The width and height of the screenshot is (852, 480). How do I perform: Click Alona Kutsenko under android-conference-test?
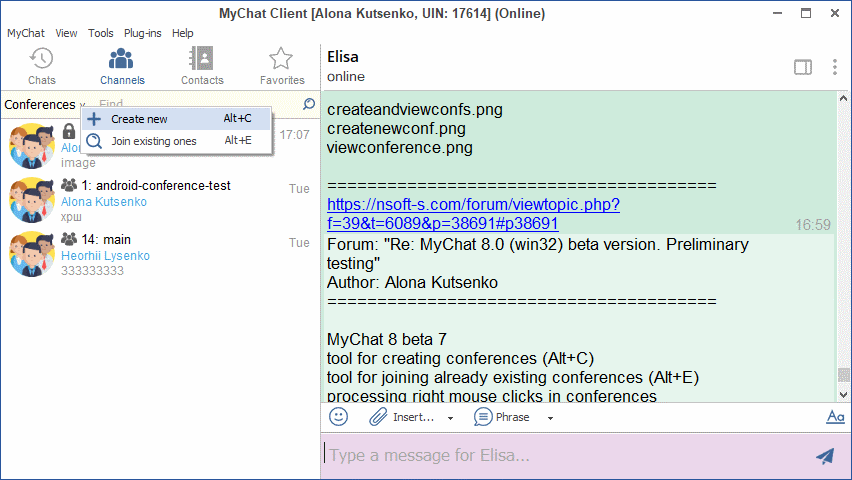(104, 202)
